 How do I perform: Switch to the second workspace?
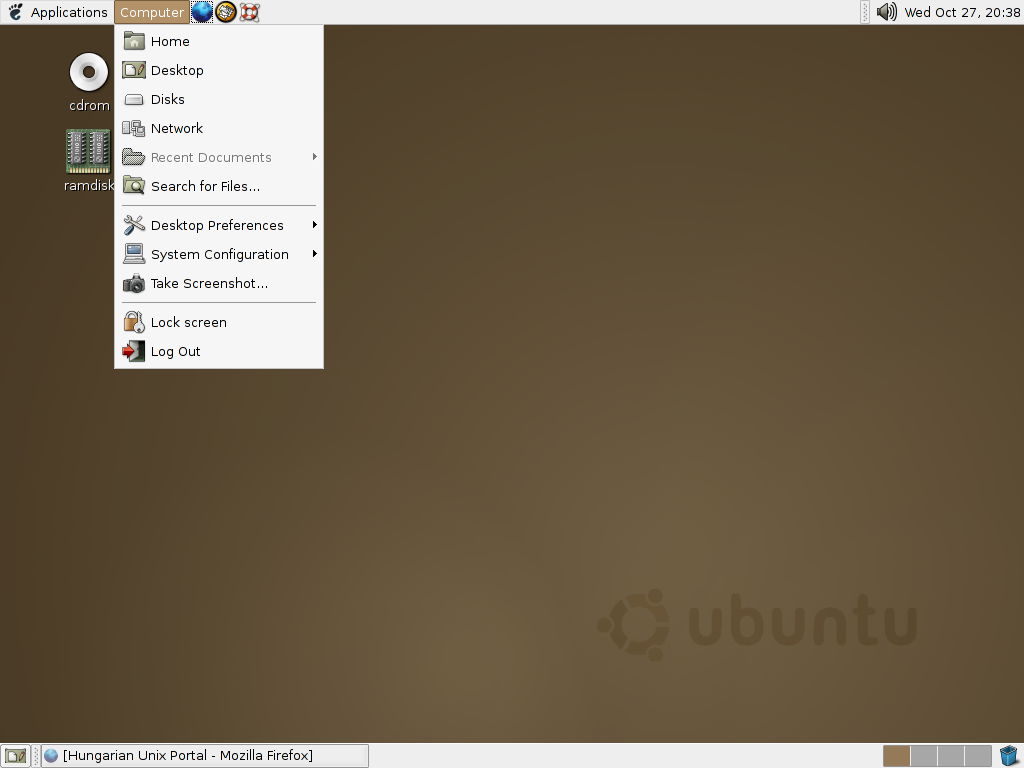923,756
